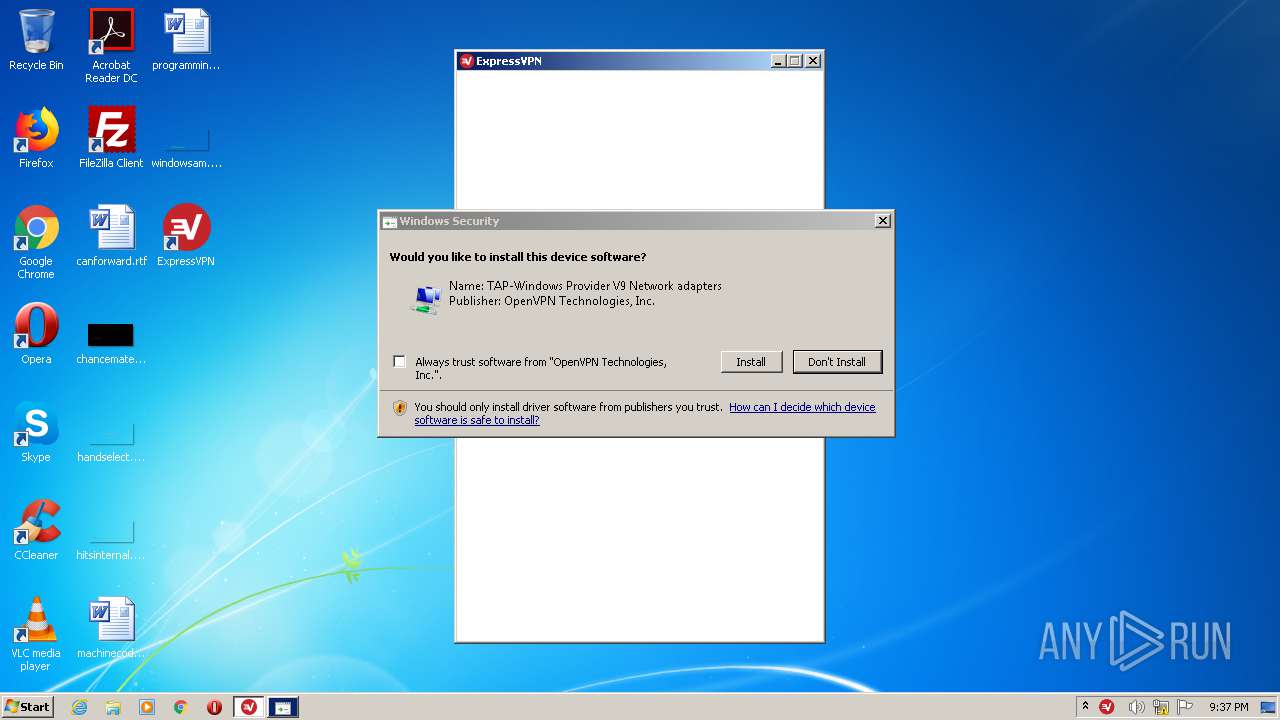Viewport: 1280px width, 720px height.
Task: Show hidden system tray icons
Action: tap(1085, 707)
